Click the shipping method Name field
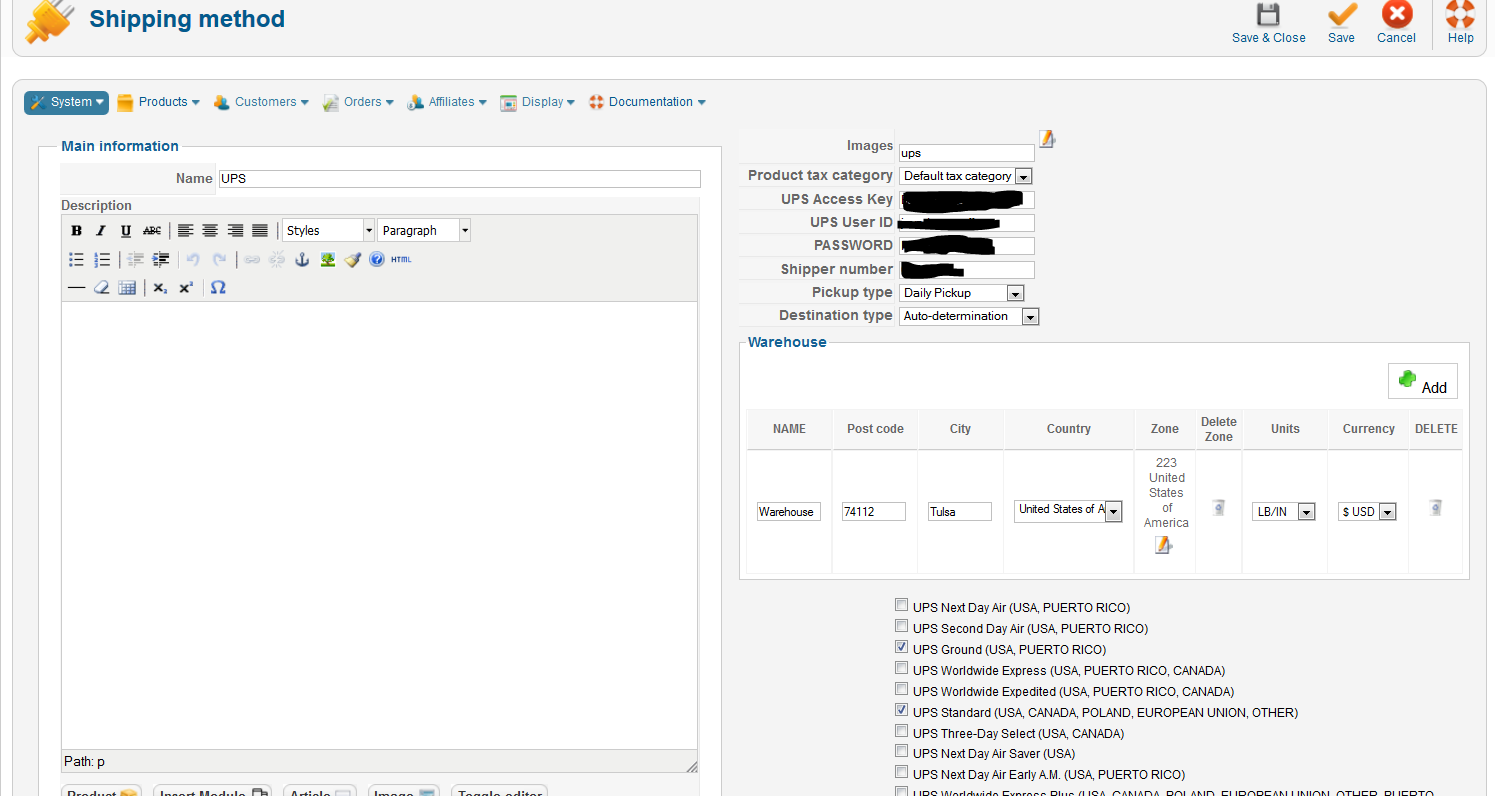This screenshot has height=796, width=1495. pos(459,179)
